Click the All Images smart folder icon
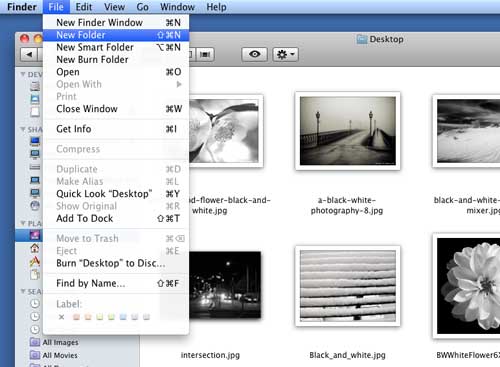The width and height of the screenshot is (500, 367). coord(35,342)
